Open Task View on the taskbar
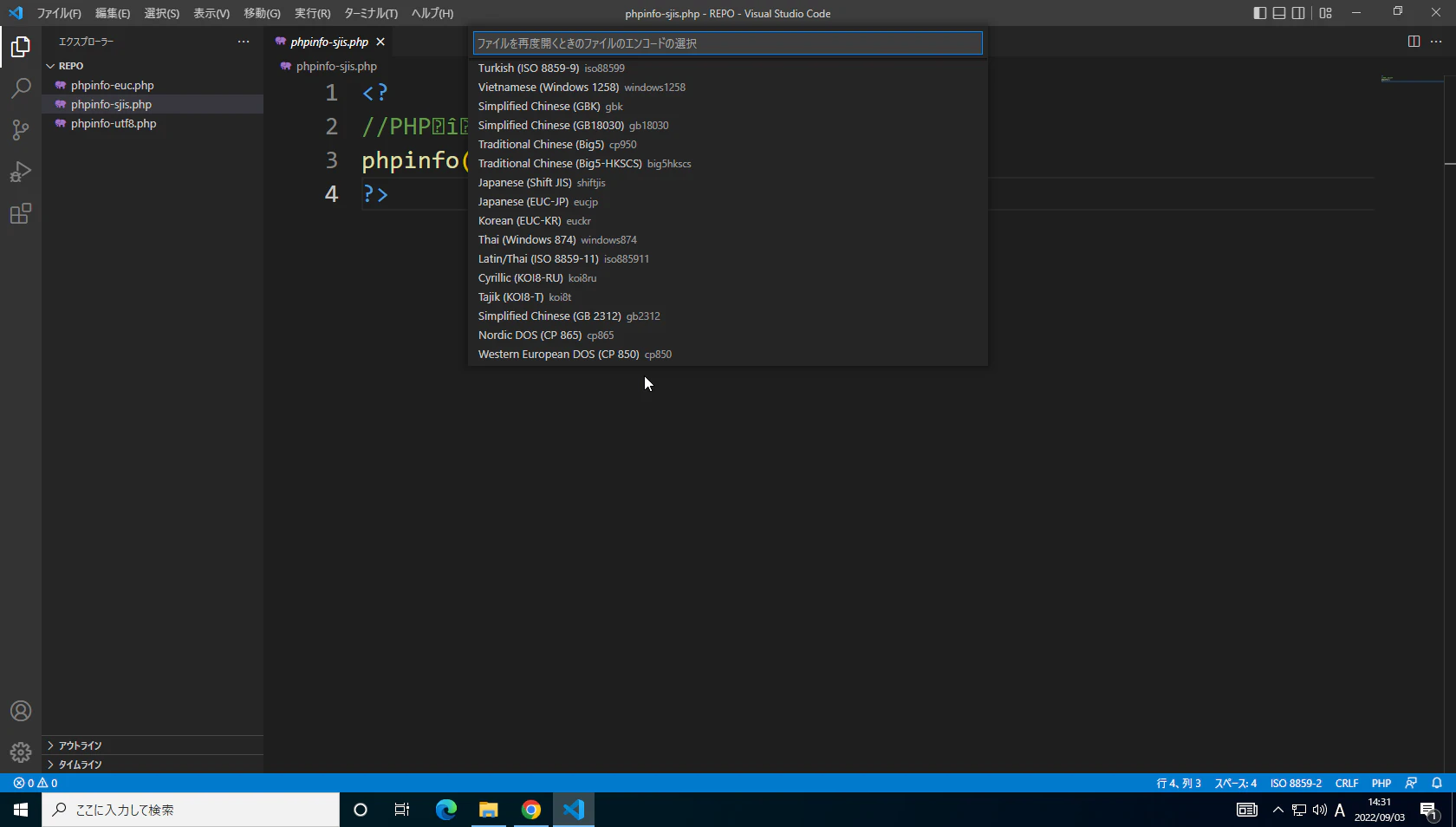Screen dimensions: 1456x827 [402, 810]
